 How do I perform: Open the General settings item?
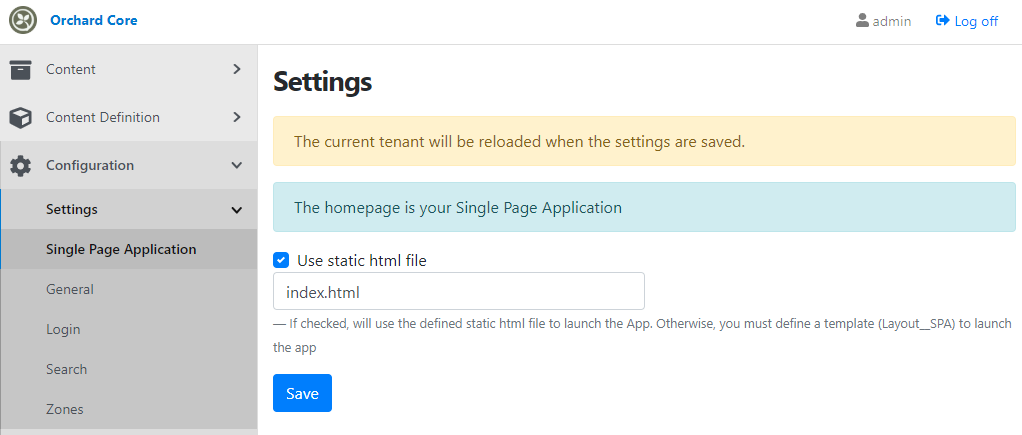pos(70,289)
